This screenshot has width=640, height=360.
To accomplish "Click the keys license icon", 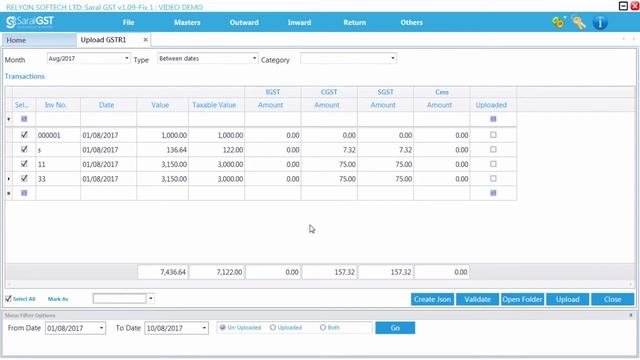I will pos(579,22).
